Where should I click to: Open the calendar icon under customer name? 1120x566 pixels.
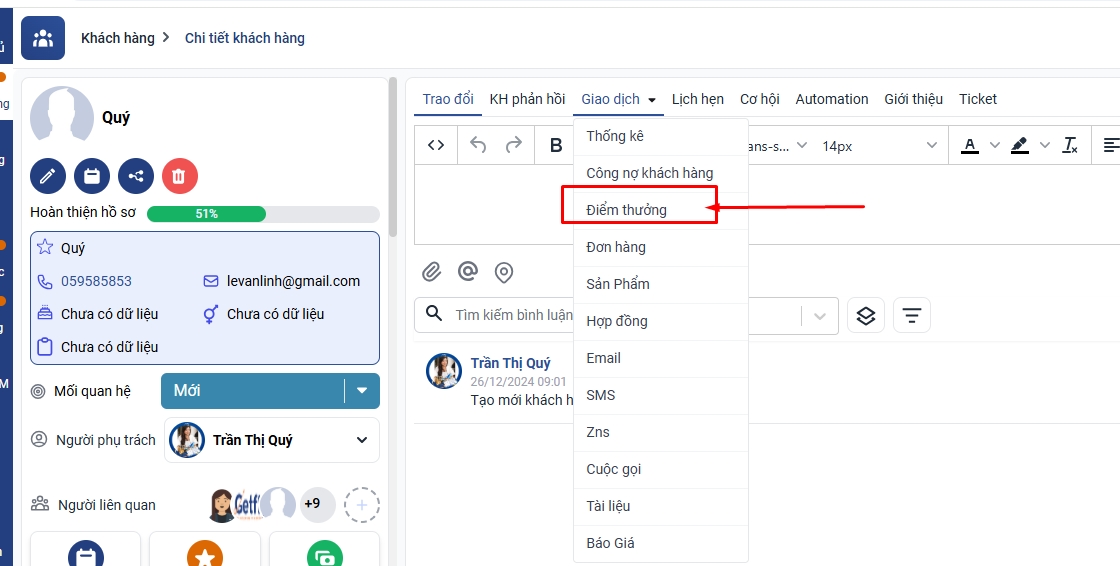point(92,176)
